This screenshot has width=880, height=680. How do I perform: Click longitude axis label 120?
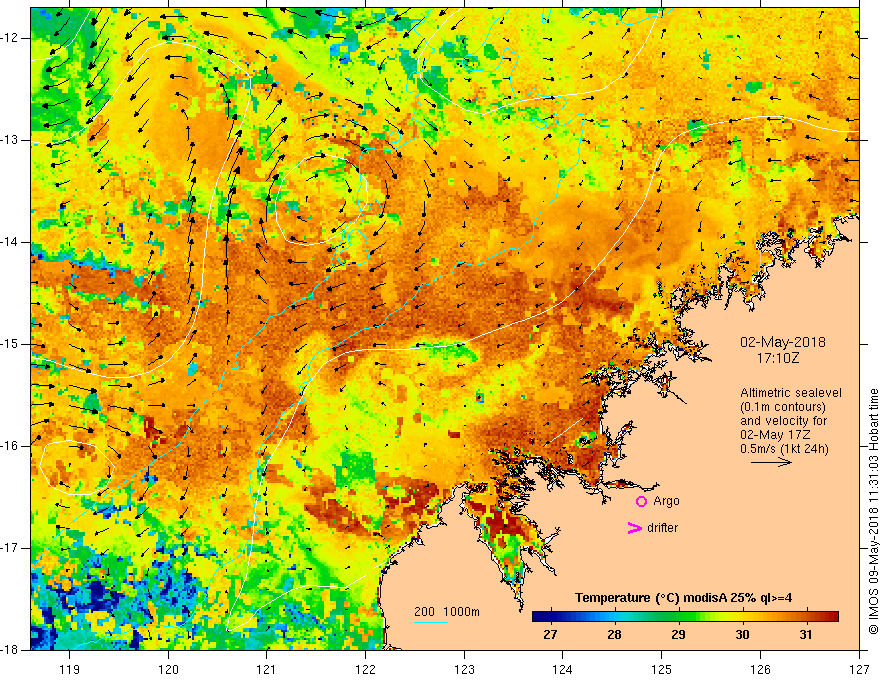click(168, 669)
